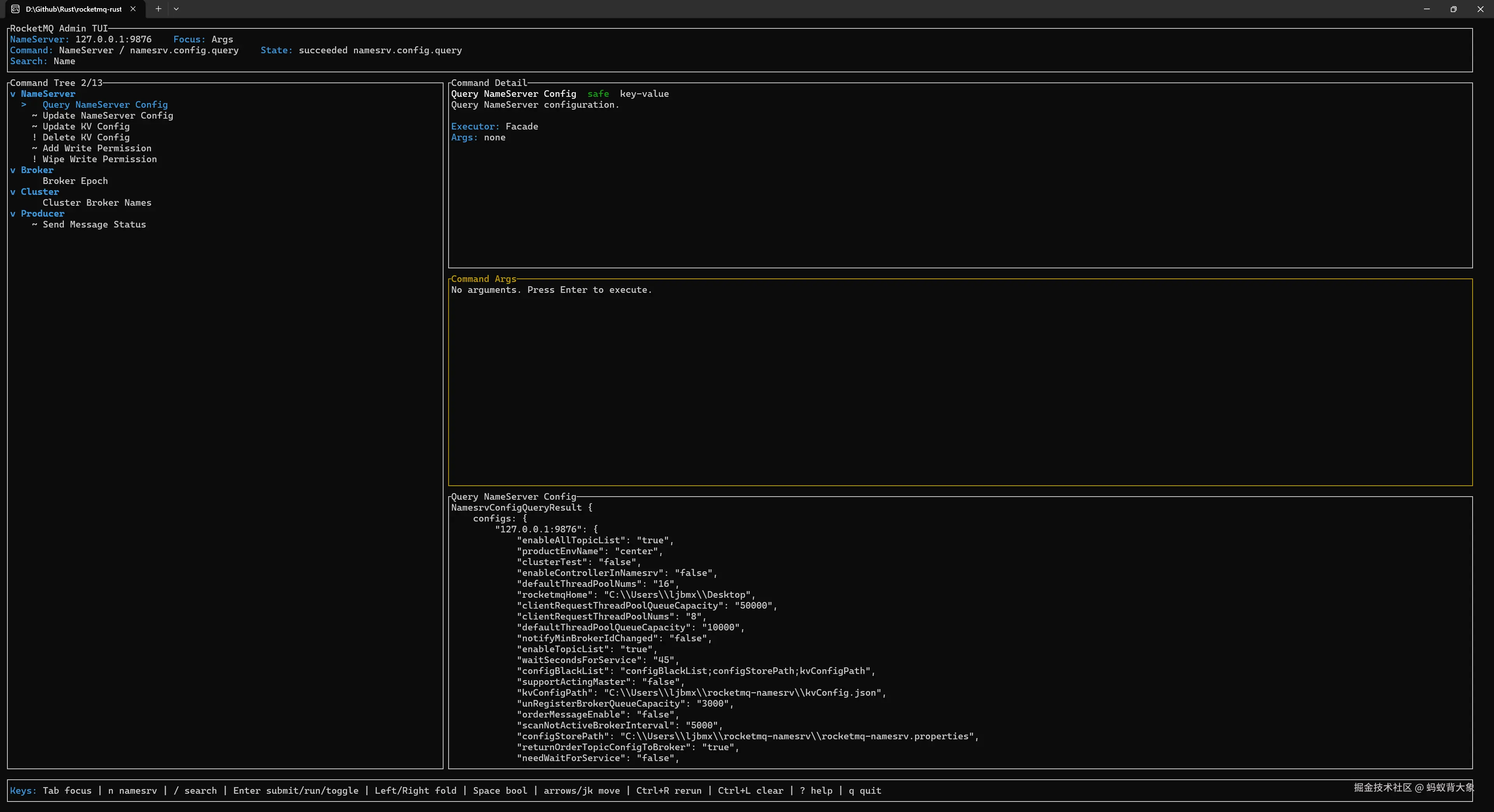Click the enableAllTopicList result line

[595, 540]
